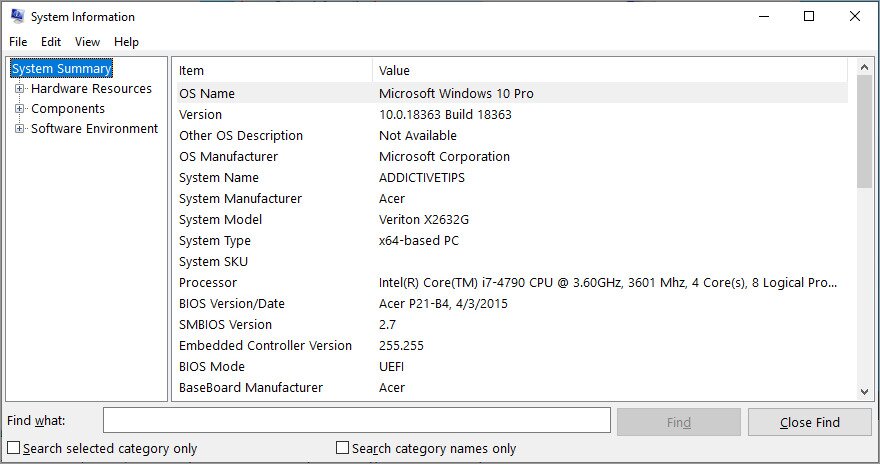Open the File menu

pyautogui.click(x=18, y=42)
